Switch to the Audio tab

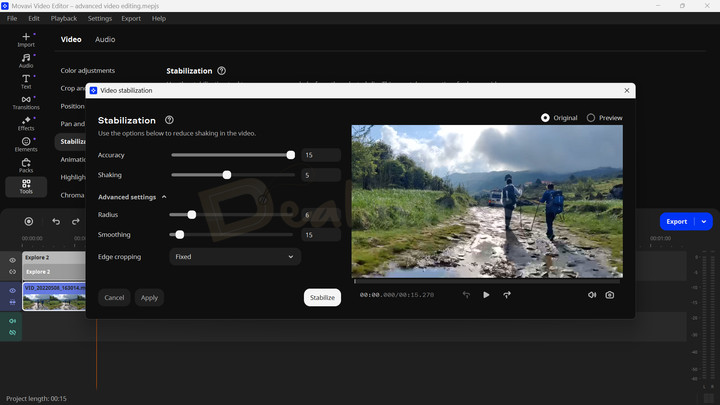(105, 40)
